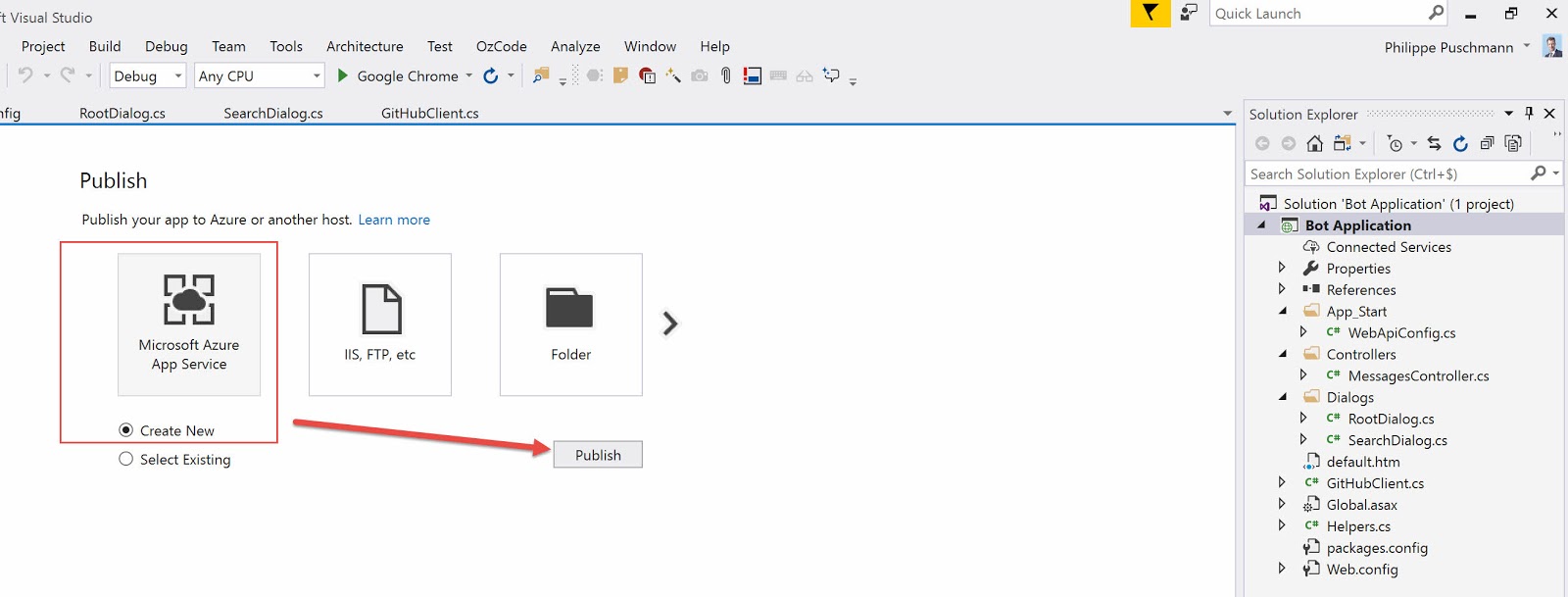Open the document tabs overflow dropdown arrow
The width and height of the screenshot is (1568, 597).
click(x=1228, y=114)
